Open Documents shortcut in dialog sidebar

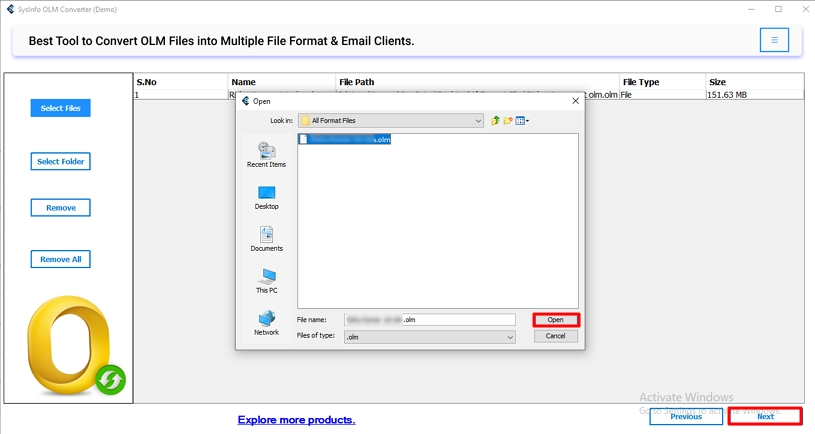coord(266,239)
